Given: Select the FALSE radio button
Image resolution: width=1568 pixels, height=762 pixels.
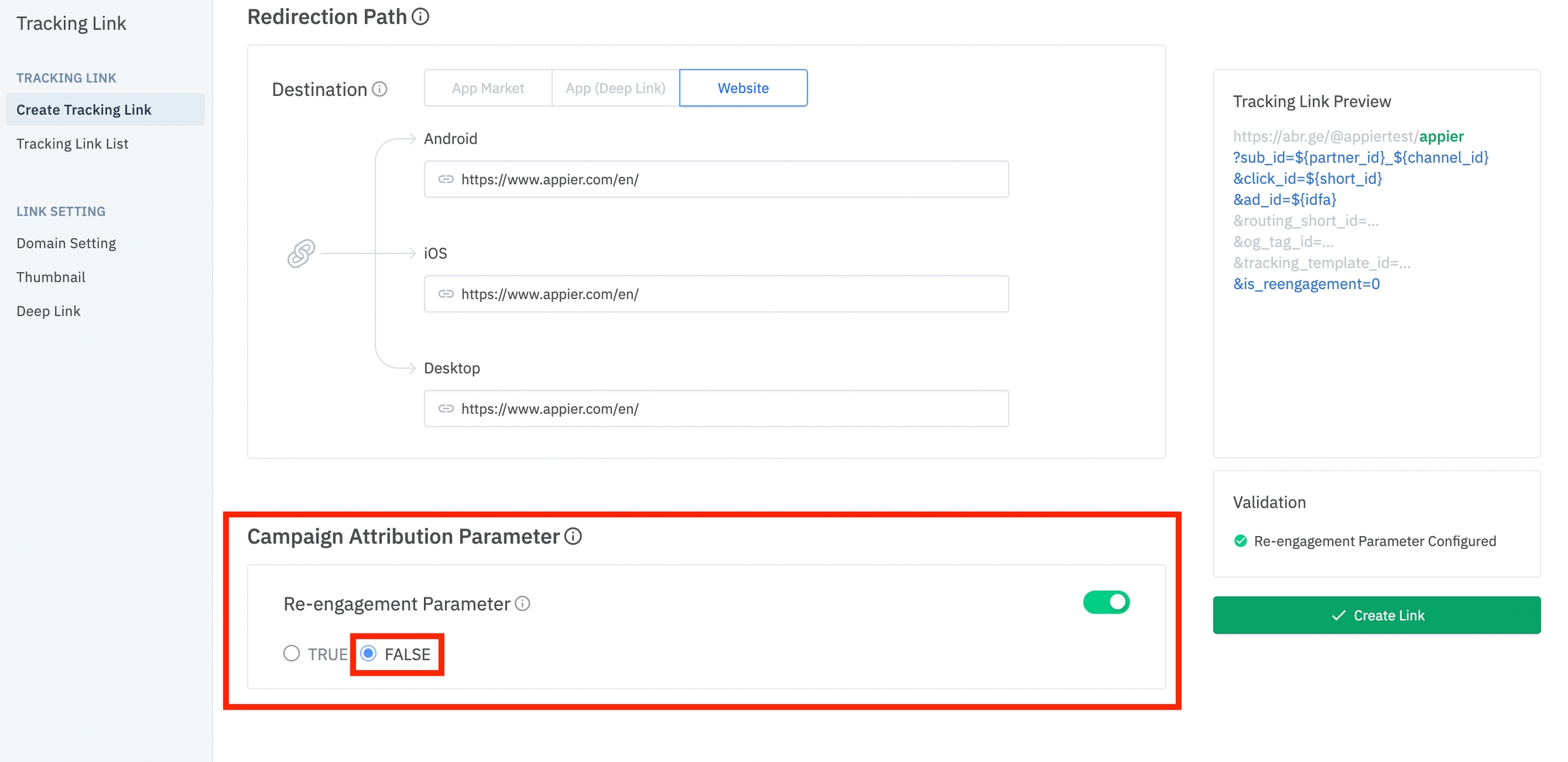Looking at the screenshot, I should pos(369,654).
